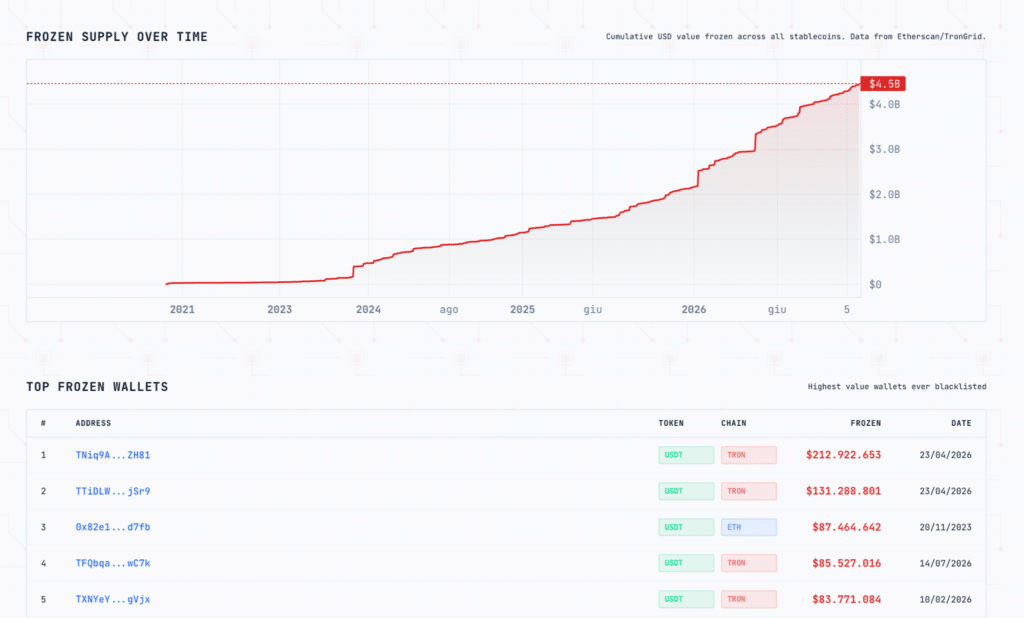Viewport: 1024px width, 618px height.
Task: Click frozen amount $83.771.084
Action: pos(846,599)
